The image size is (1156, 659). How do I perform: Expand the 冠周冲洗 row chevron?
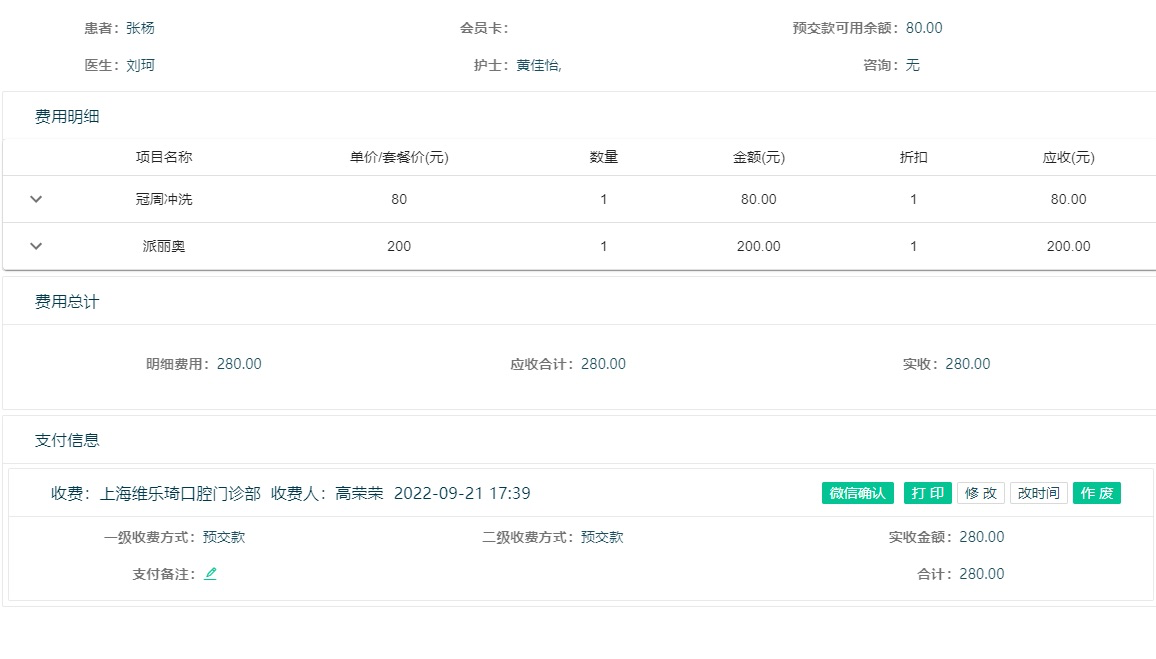[36, 199]
